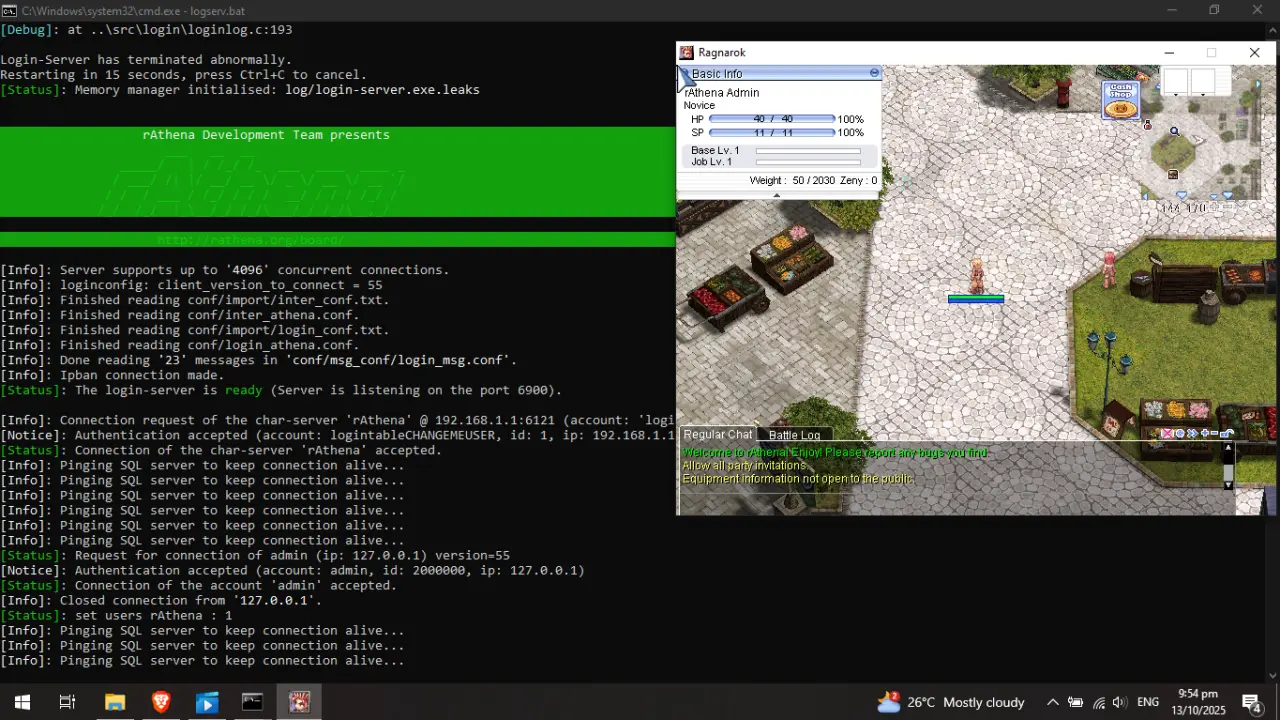Switch to the Battle Log tab
The width and height of the screenshot is (1280, 720).
(794, 435)
